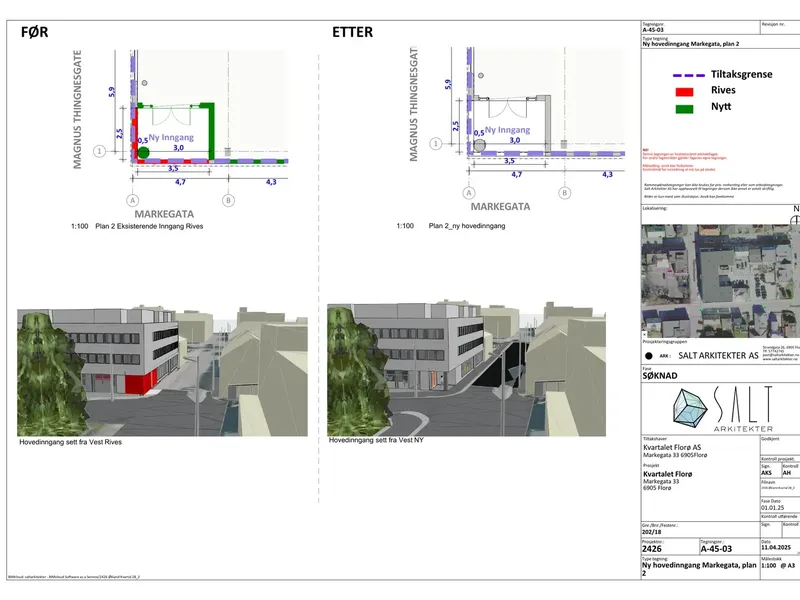The height and width of the screenshot is (600, 800).
Task: Click the 2,5 dimension in ETTER plan
Action: click(x=456, y=126)
